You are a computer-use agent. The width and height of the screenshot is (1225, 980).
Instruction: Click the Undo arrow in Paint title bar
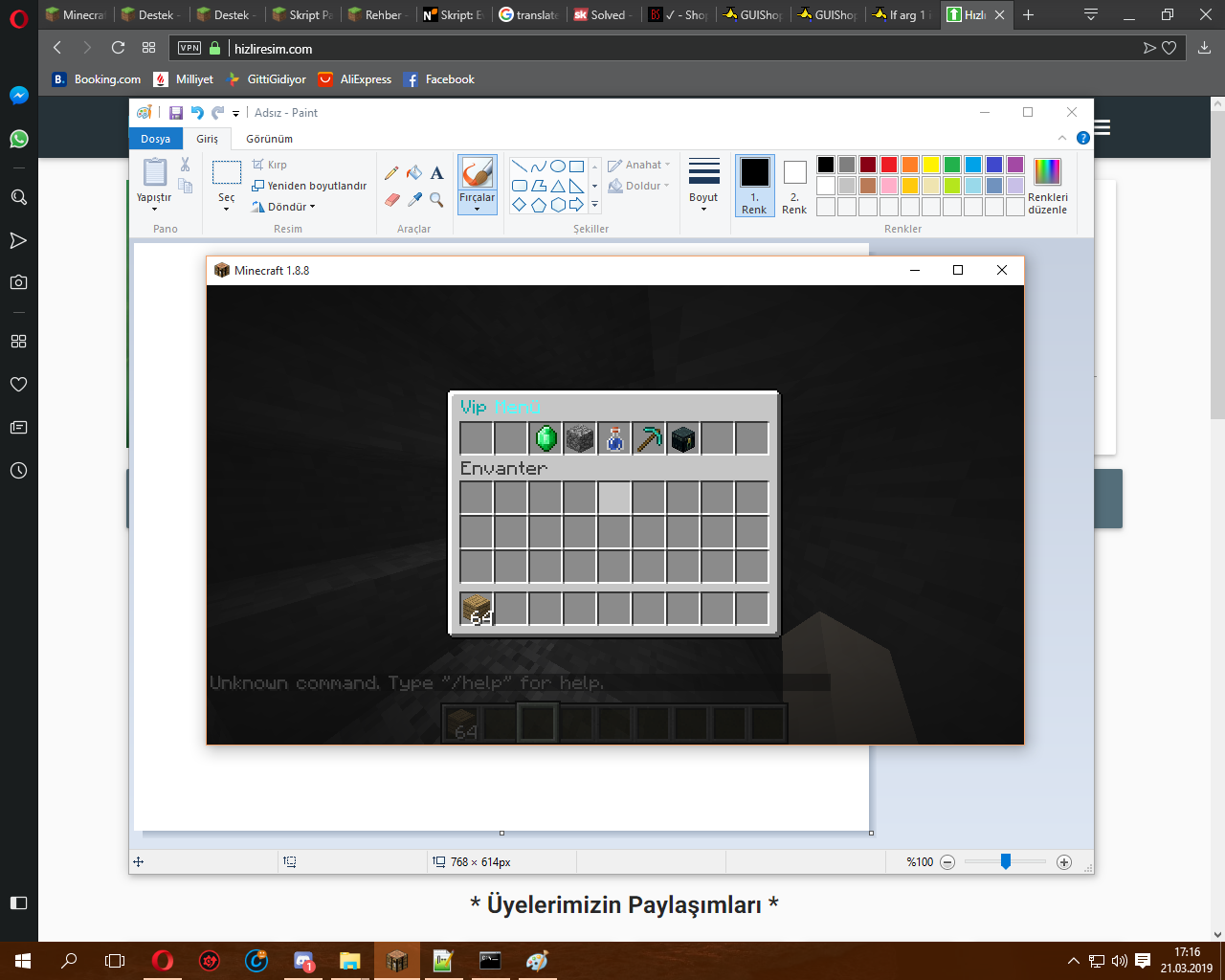coord(197,113)
